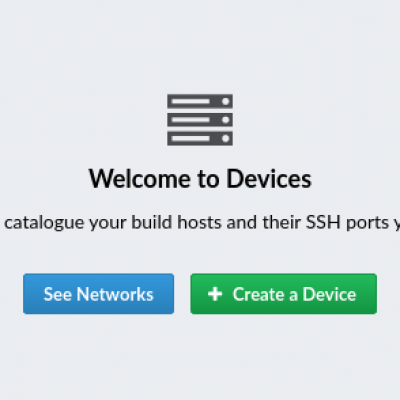Click the drive slot bar on top server unit
The height and width of the screenshot is (400, 400).
191,101
